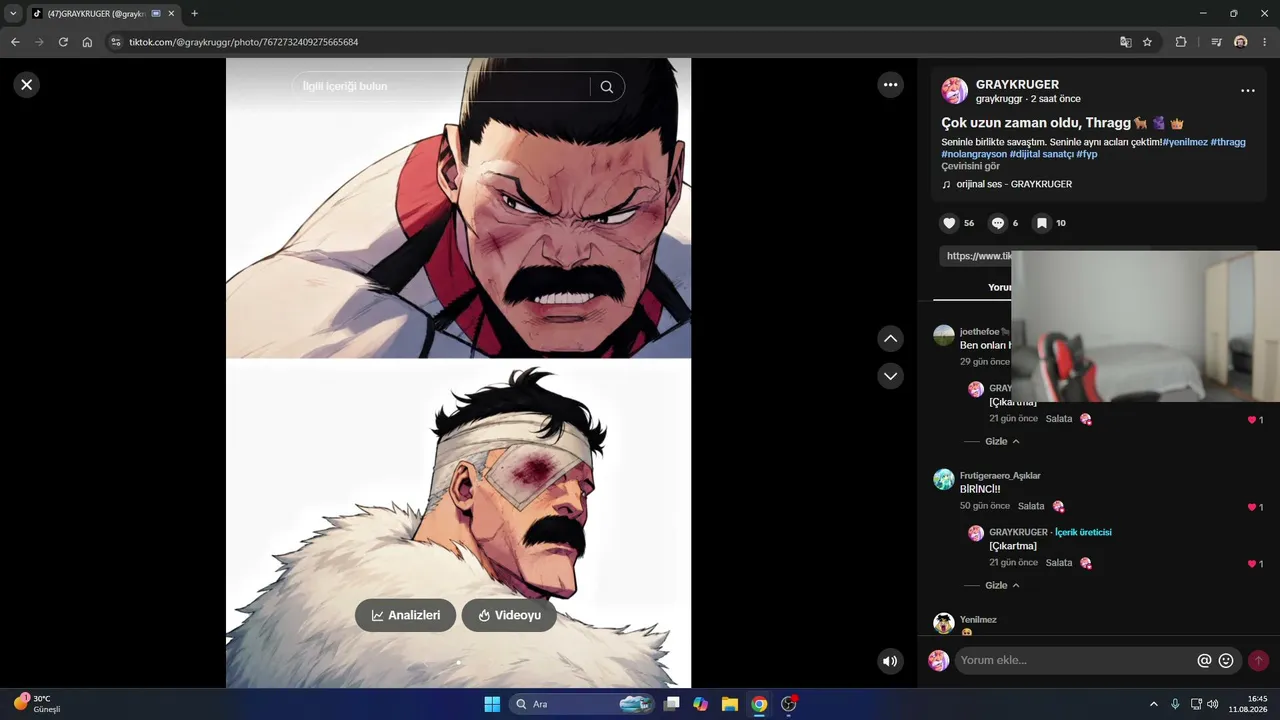
Task: Go forward with the browser forward arrow
Action: (39, 42)
